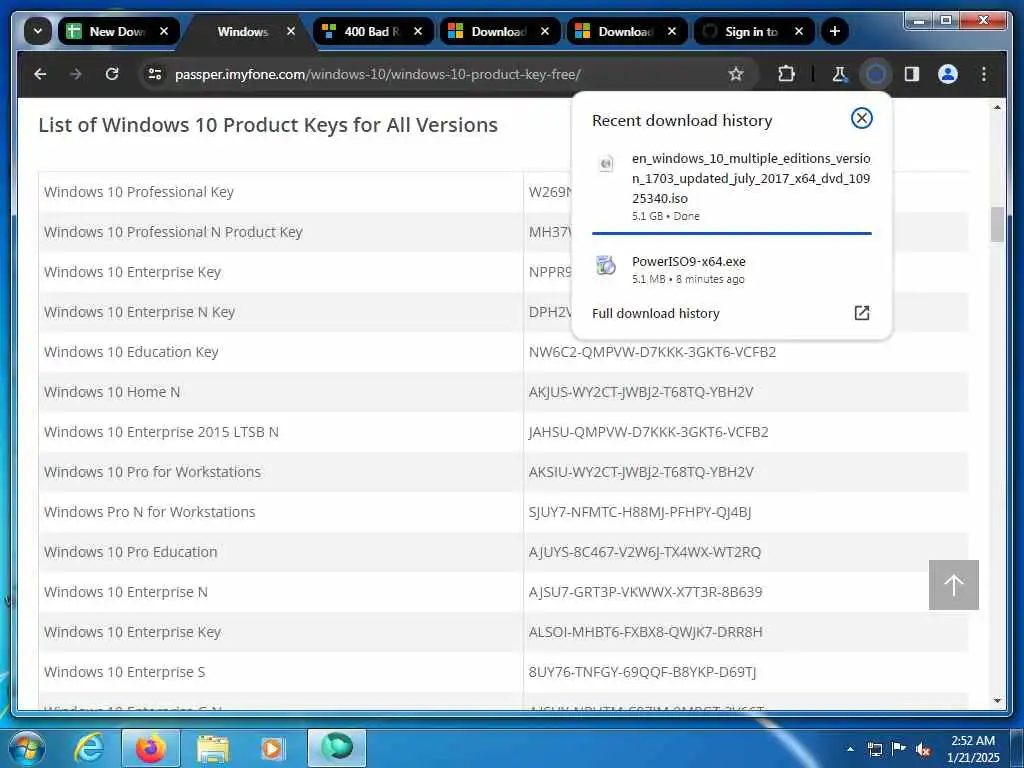Click the scrollbar down arrow
This screenshot has height=768, width=1024.
tap(997, 701)
